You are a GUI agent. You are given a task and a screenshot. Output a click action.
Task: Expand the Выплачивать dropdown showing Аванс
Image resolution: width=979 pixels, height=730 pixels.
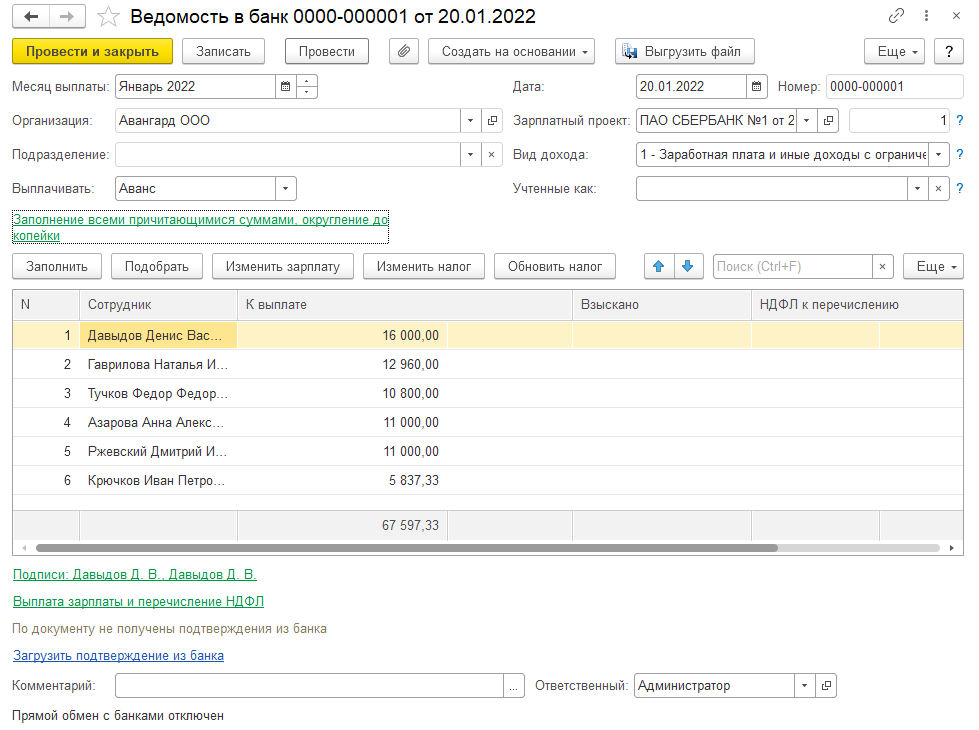click(285, 189)
